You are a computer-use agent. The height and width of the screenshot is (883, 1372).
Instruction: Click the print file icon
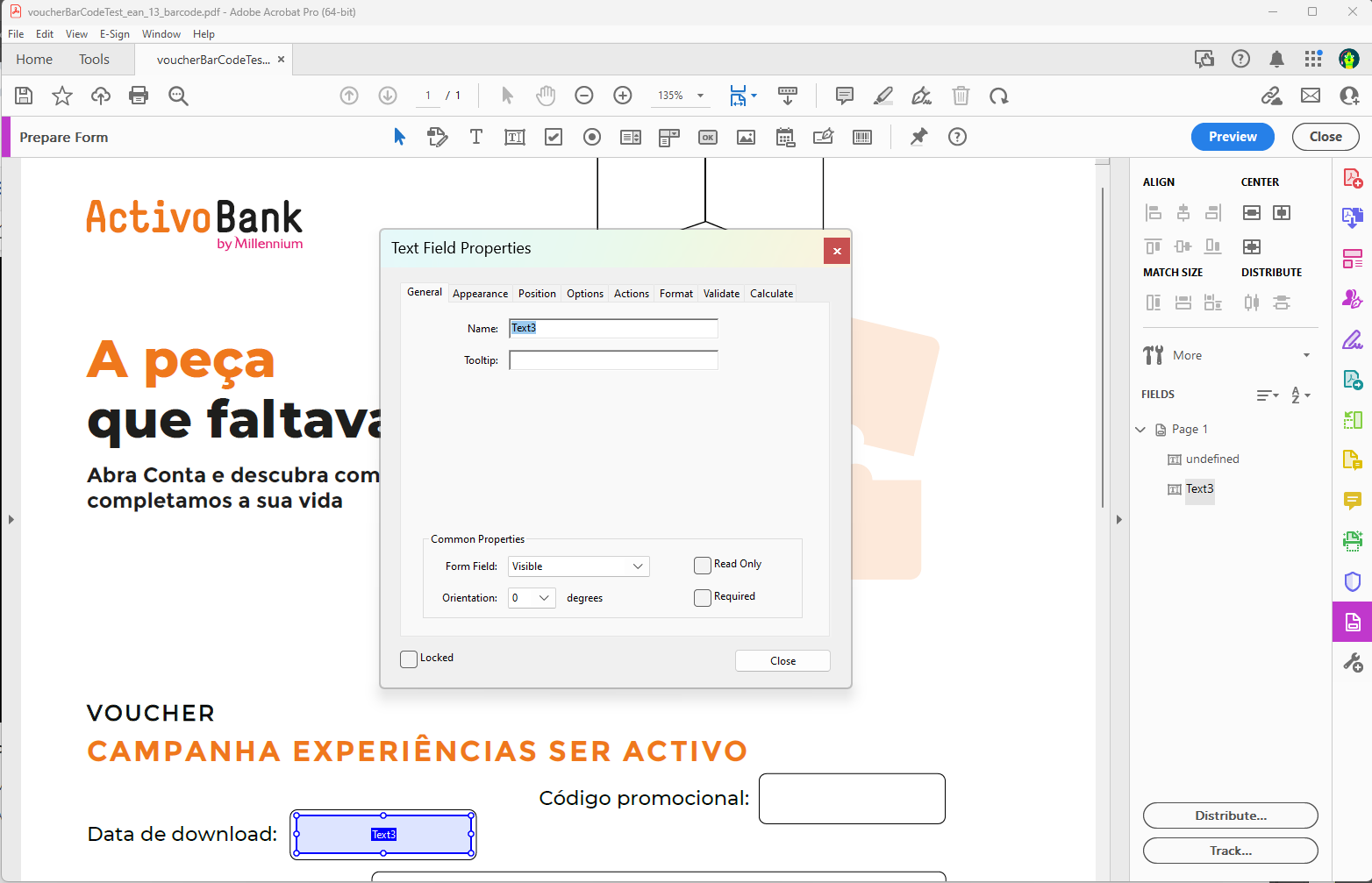point(139,96)
